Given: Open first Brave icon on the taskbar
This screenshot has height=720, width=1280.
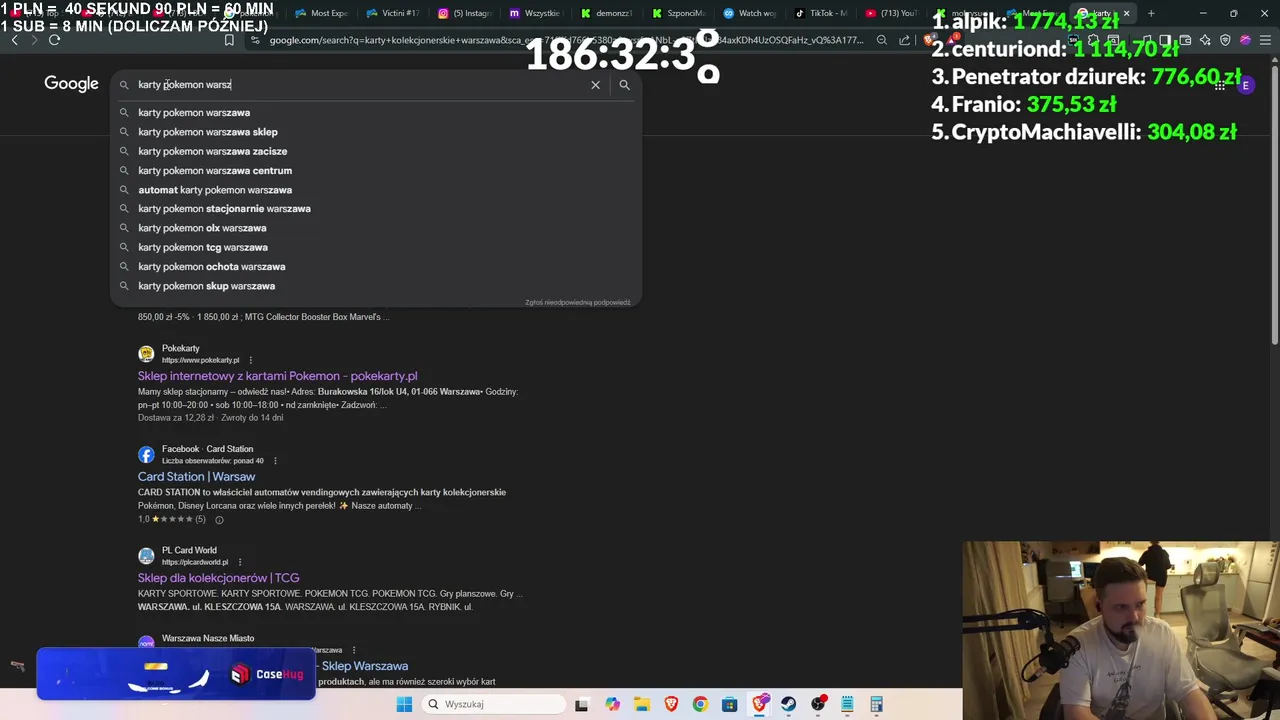Looking at the screenshot, I should (671, 704).
